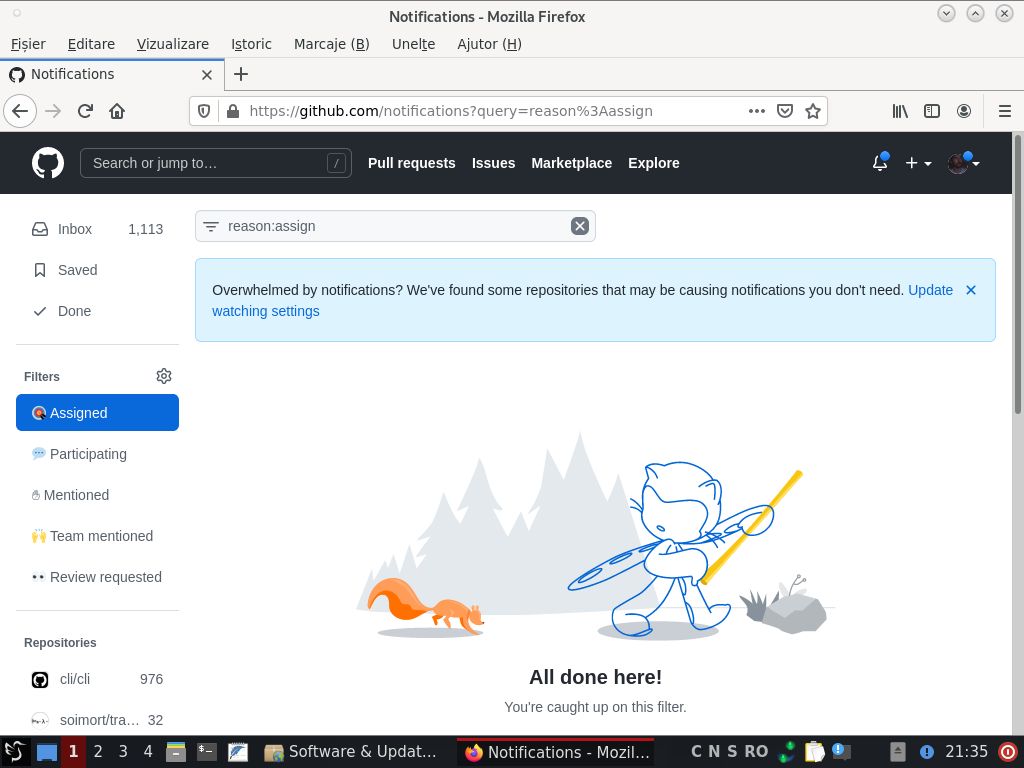Switch to workspace 2 in taskbar
The height and width of the screenshot is (768, 1024).
[98, 752]
